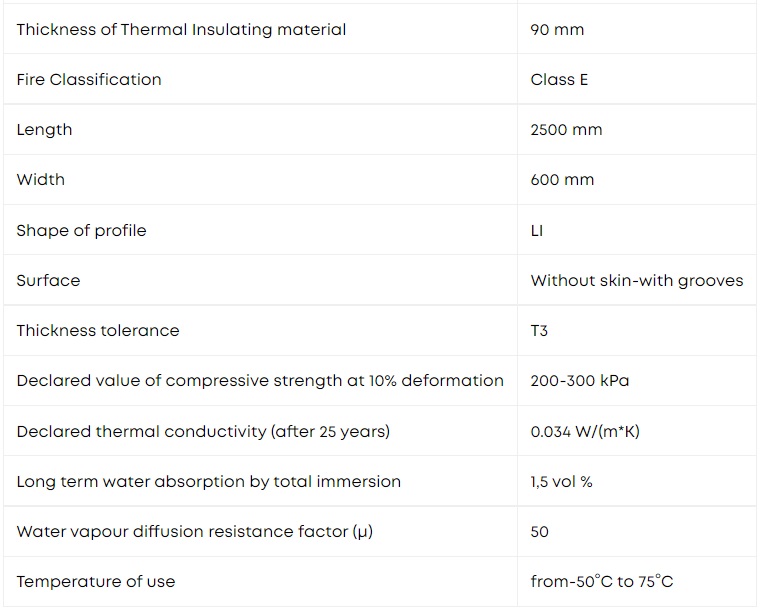The width and height of the screenshot is (761, 610).
Task: Select the Length row label
Action: pyautogui.click(x=44, y=130)
